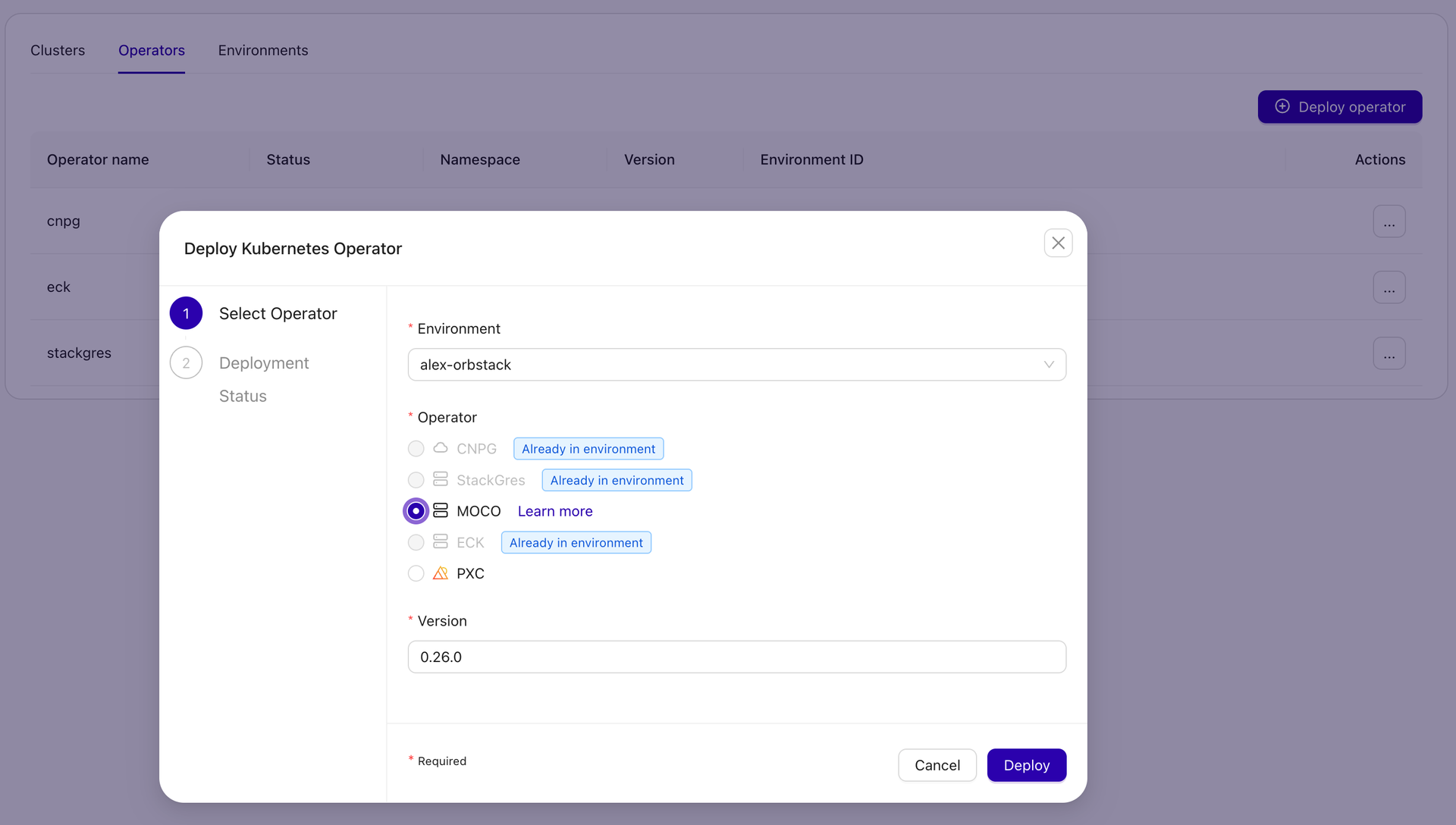The height and width of the screenshot is (825, 1456).
Task: Click the Cancel button
Action: click(x=937, y=765)
